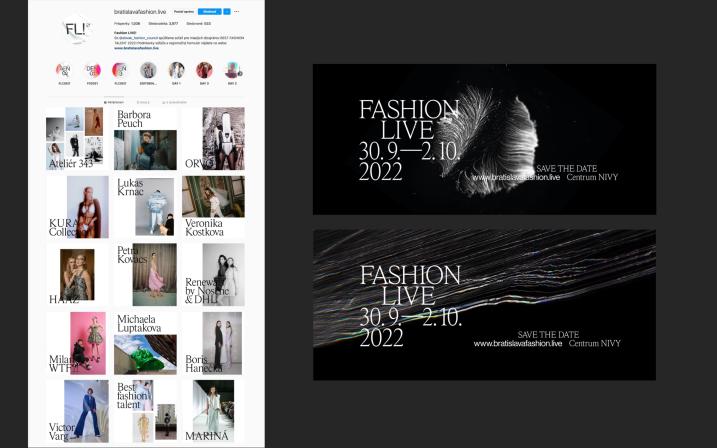Open the following count
This screenshot has height=448, width=717.
click(x=198, y=23)
